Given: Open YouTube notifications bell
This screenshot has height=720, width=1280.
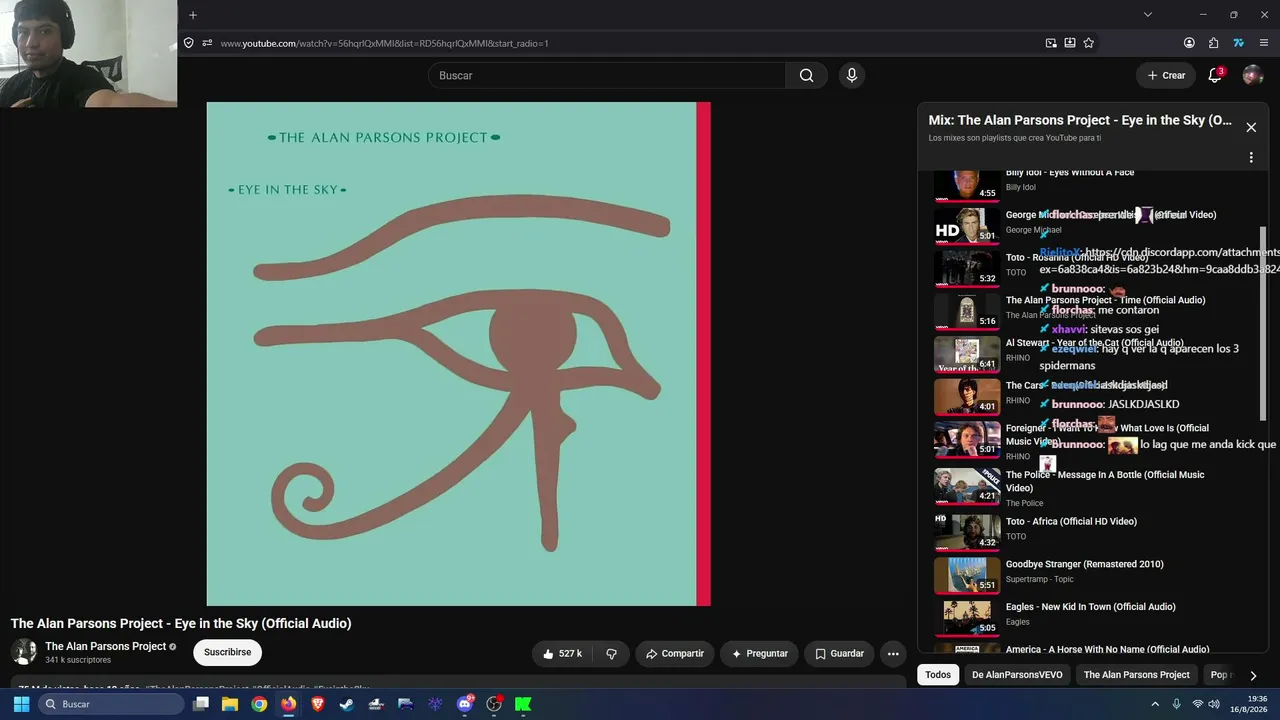Looking at the screenshot, I should pos(1215,75).
